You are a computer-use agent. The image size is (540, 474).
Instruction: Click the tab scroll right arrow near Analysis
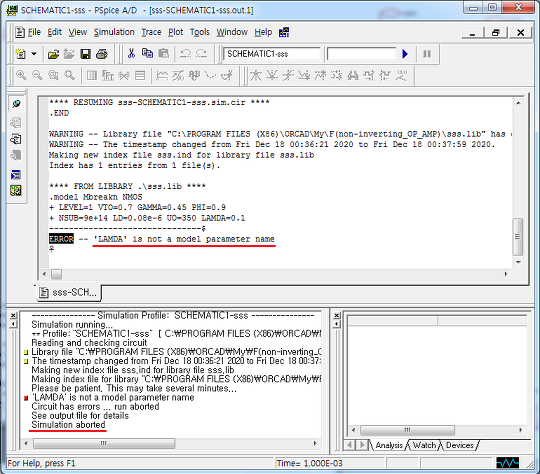[362, 445]
